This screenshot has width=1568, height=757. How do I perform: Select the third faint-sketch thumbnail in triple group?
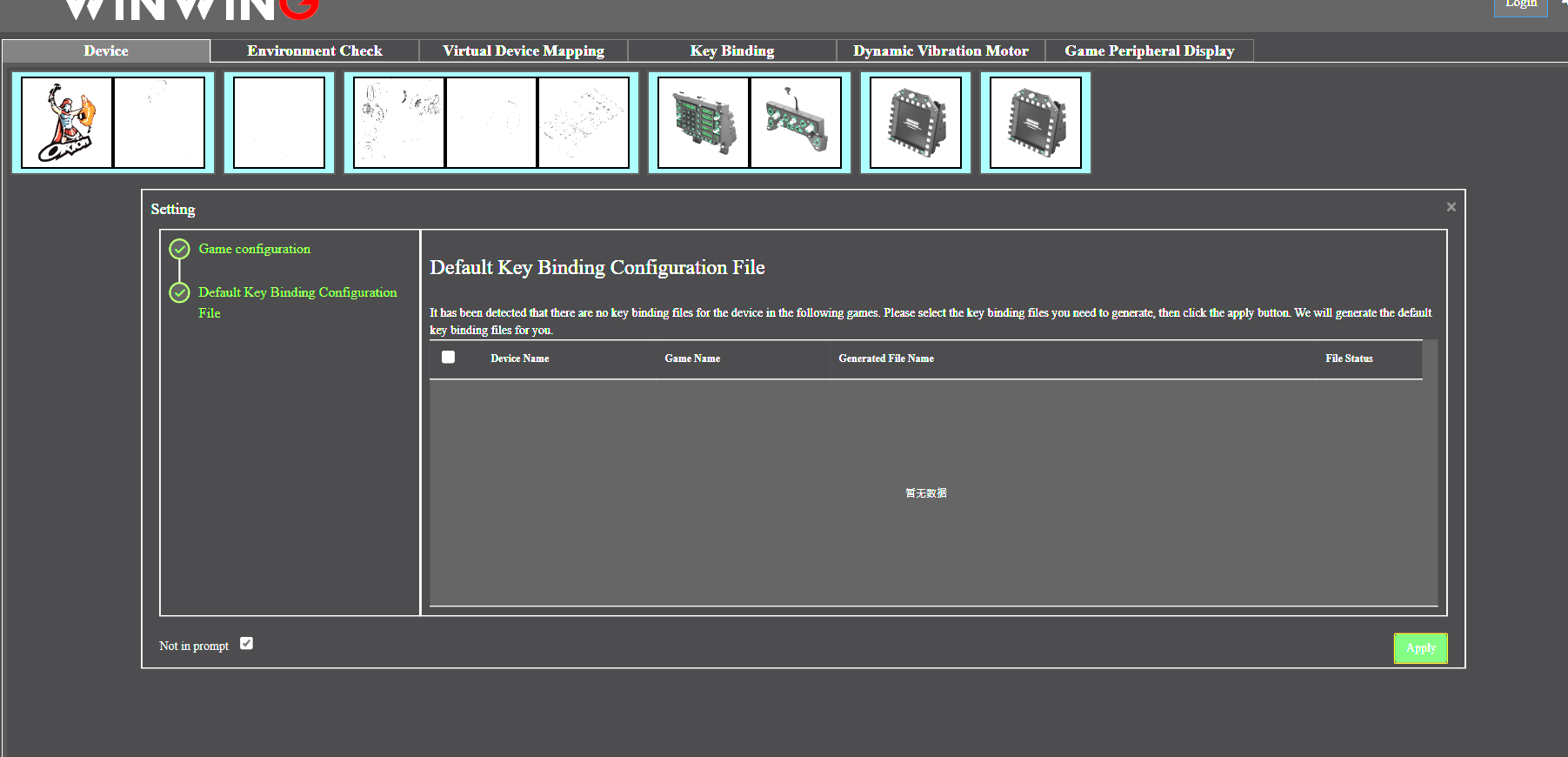[x=584, y=123]
